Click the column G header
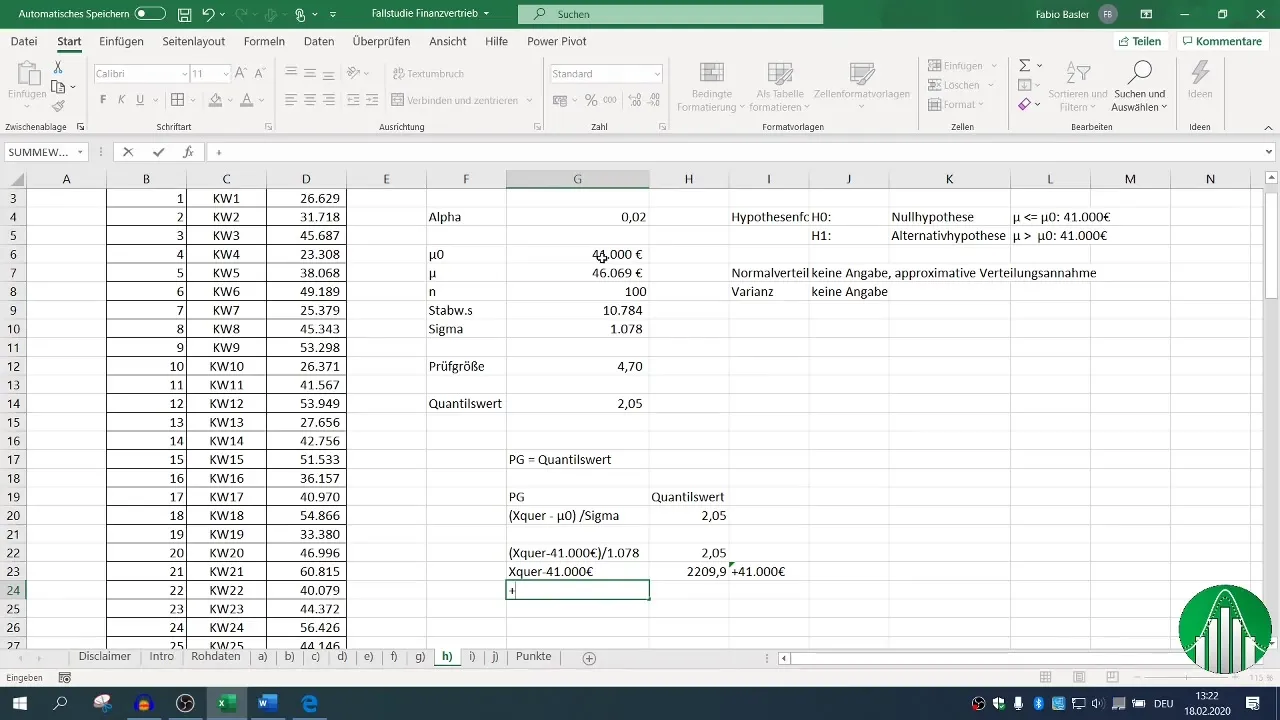The width and height of the screenshot is (1280, 720). [577, 179]
